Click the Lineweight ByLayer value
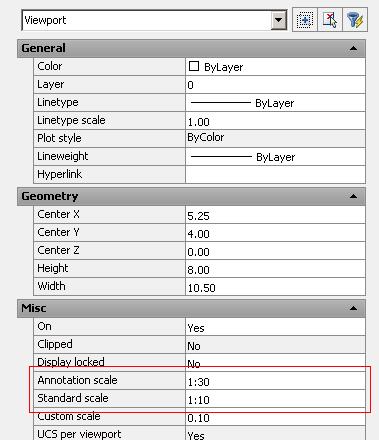Screen dimensions: 379x440 [x=275, y=157]
